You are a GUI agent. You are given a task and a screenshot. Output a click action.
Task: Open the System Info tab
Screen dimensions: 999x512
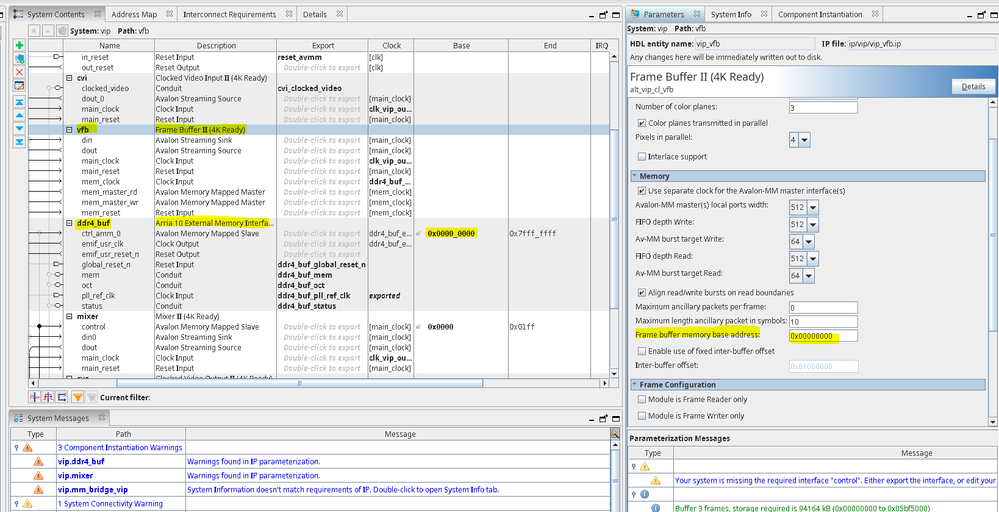point(731,15)
